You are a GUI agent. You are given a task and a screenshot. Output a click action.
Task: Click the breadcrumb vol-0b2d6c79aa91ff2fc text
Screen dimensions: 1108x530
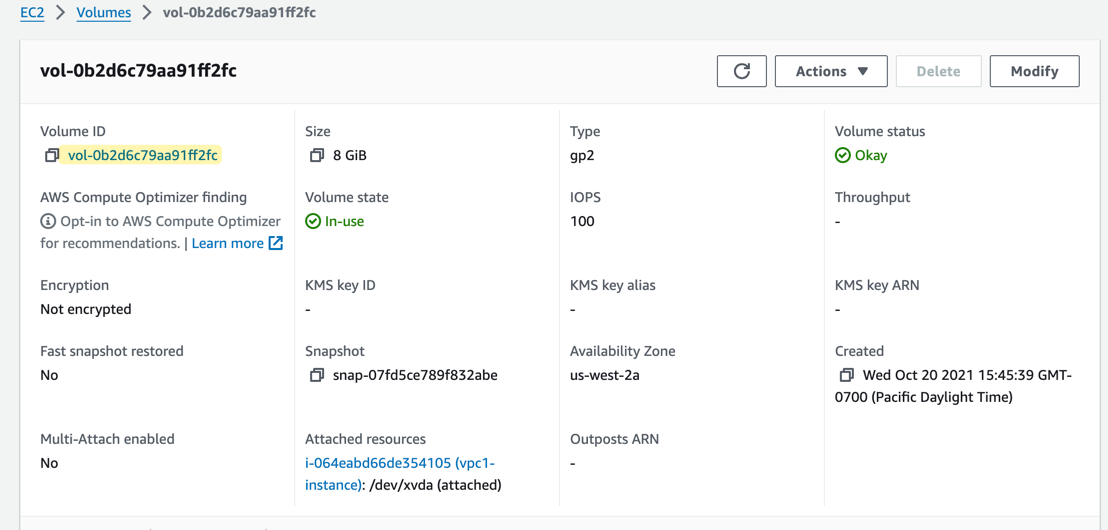(x=239, y=13)
